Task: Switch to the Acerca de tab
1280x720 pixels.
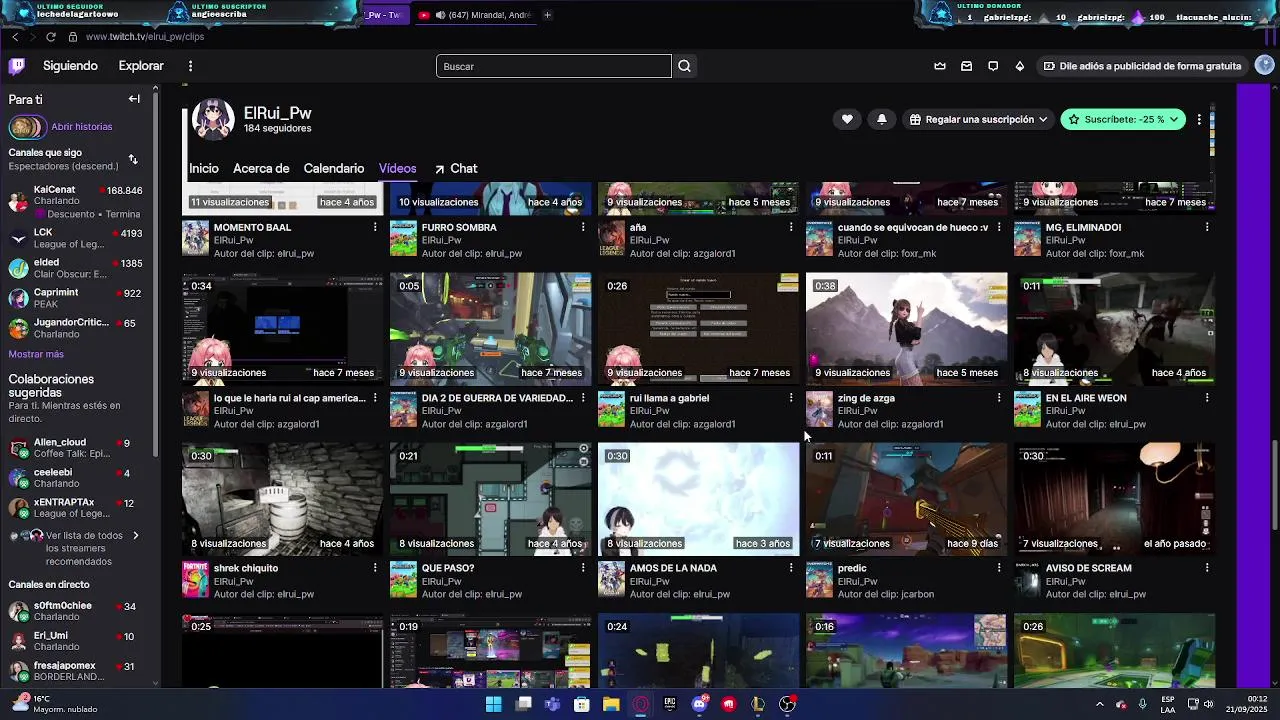Action: tap(261, 168)
